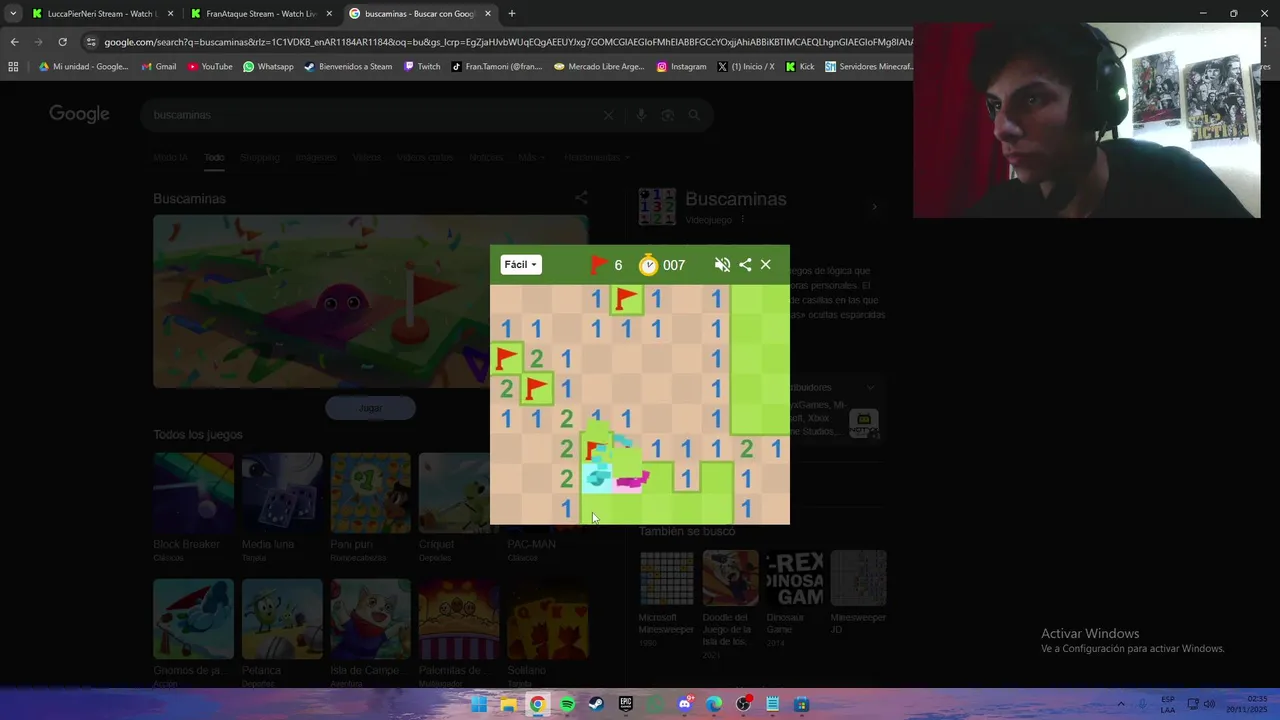
Task: Click the red flag counter icon
Action: (599, 265)
